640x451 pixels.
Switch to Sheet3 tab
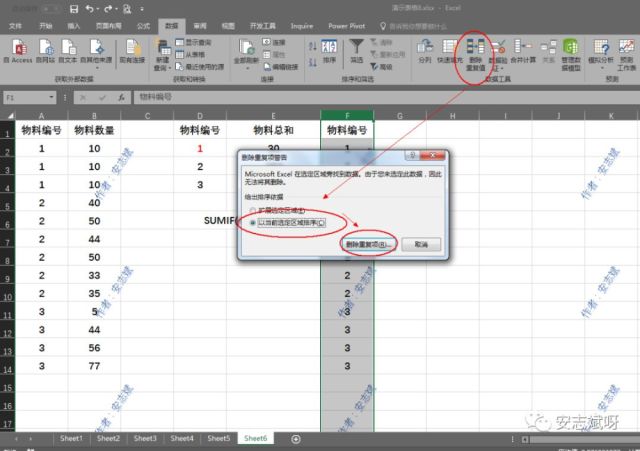(145, 439)
